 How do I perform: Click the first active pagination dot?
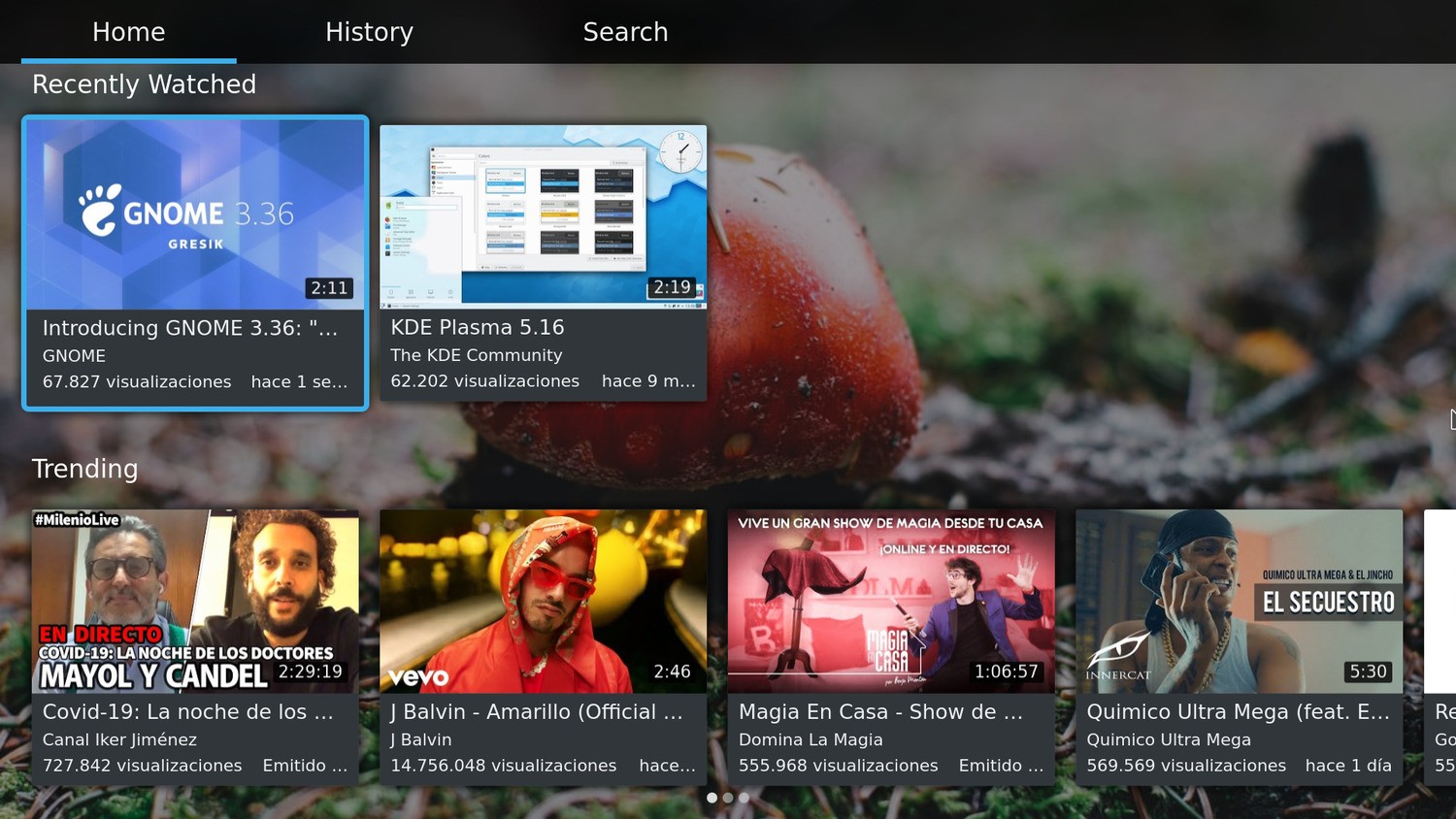712,797
